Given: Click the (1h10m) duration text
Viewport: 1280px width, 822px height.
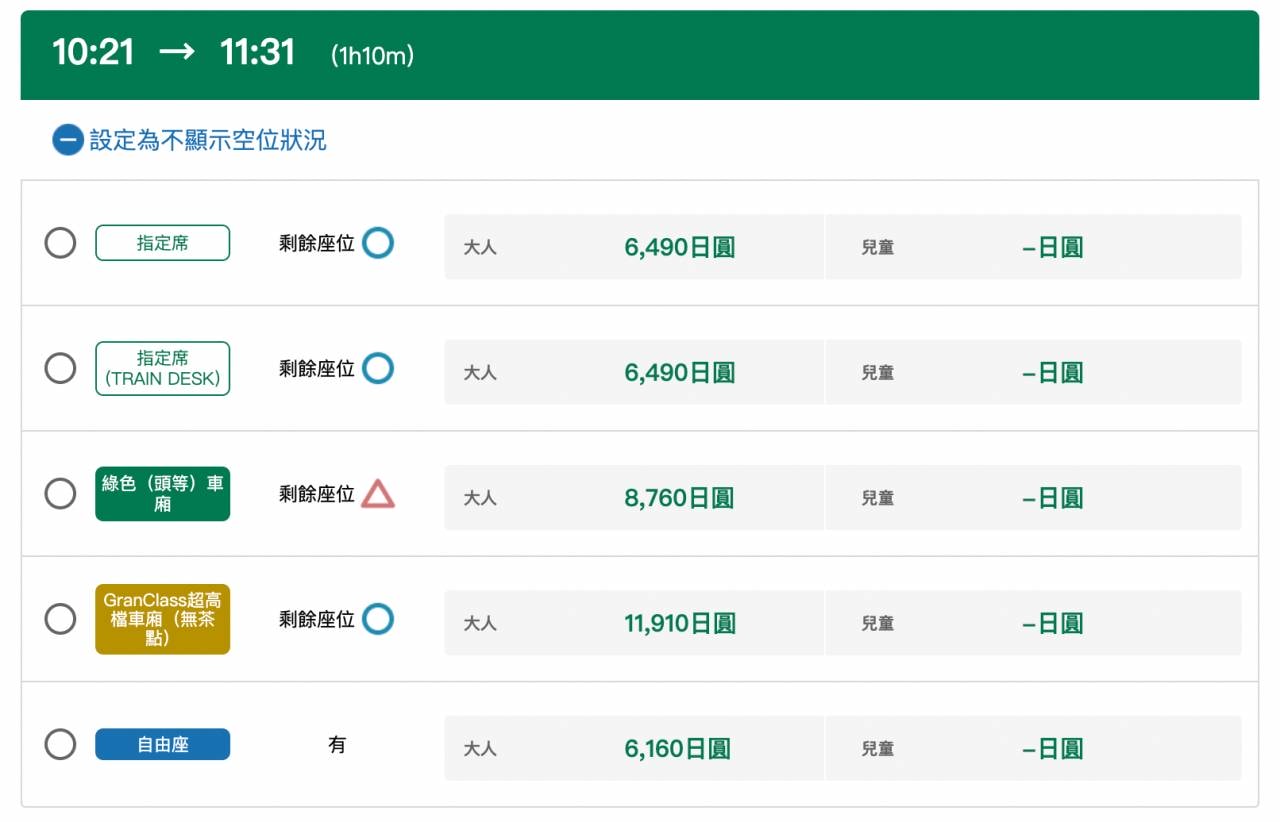Looking at the screenshot, I should click(372, 56).
